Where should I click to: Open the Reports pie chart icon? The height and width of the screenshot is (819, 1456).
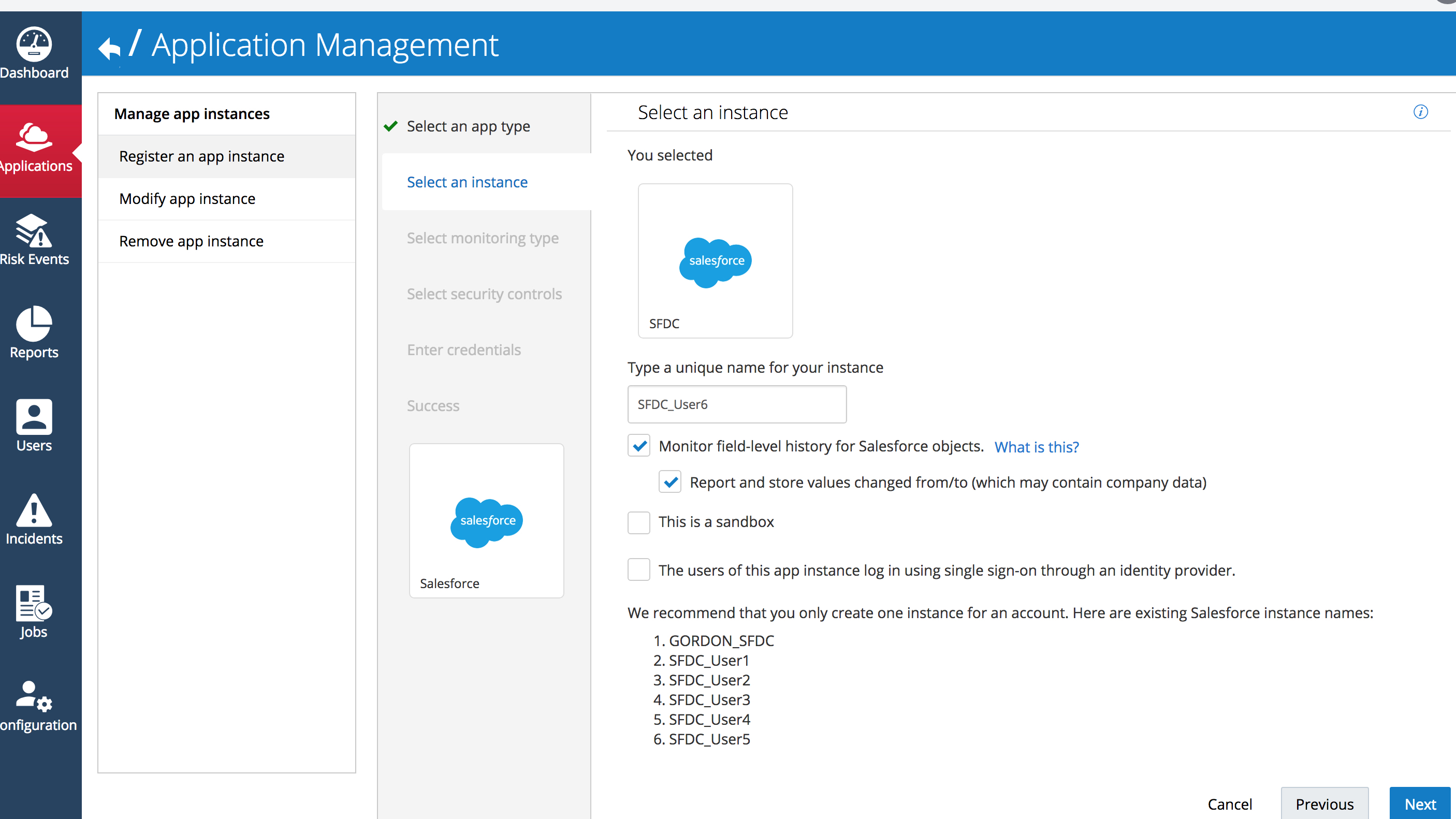[x=34, y=324]
